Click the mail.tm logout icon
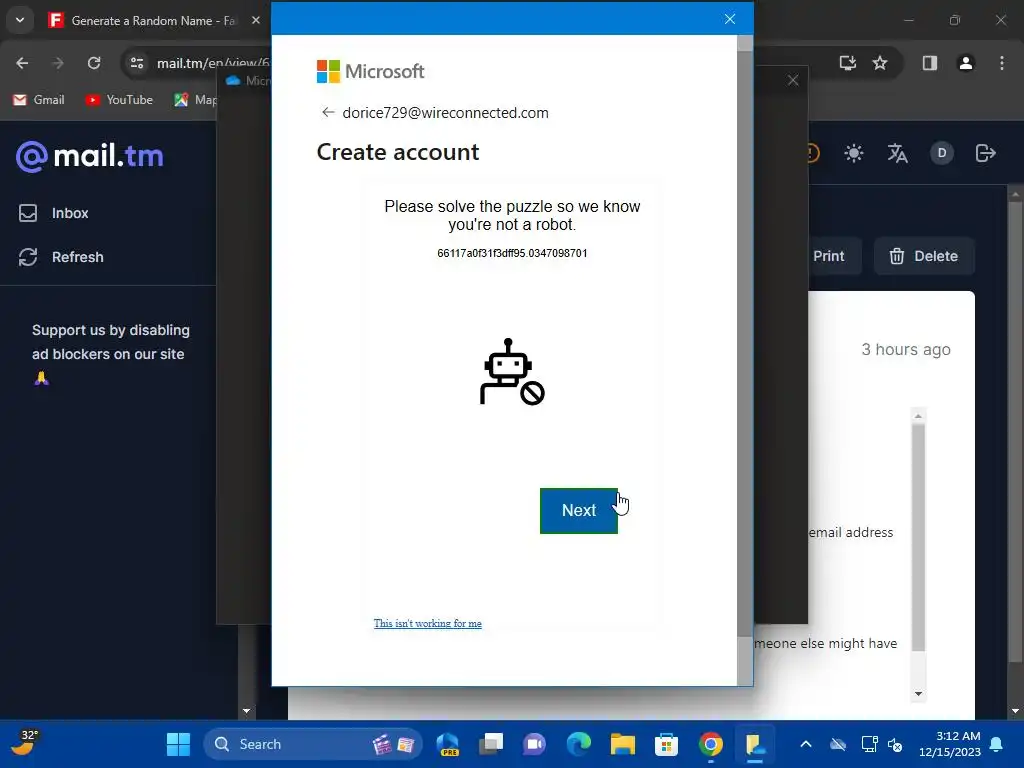This screenshot has width=1024, height=768. [985, 153]
